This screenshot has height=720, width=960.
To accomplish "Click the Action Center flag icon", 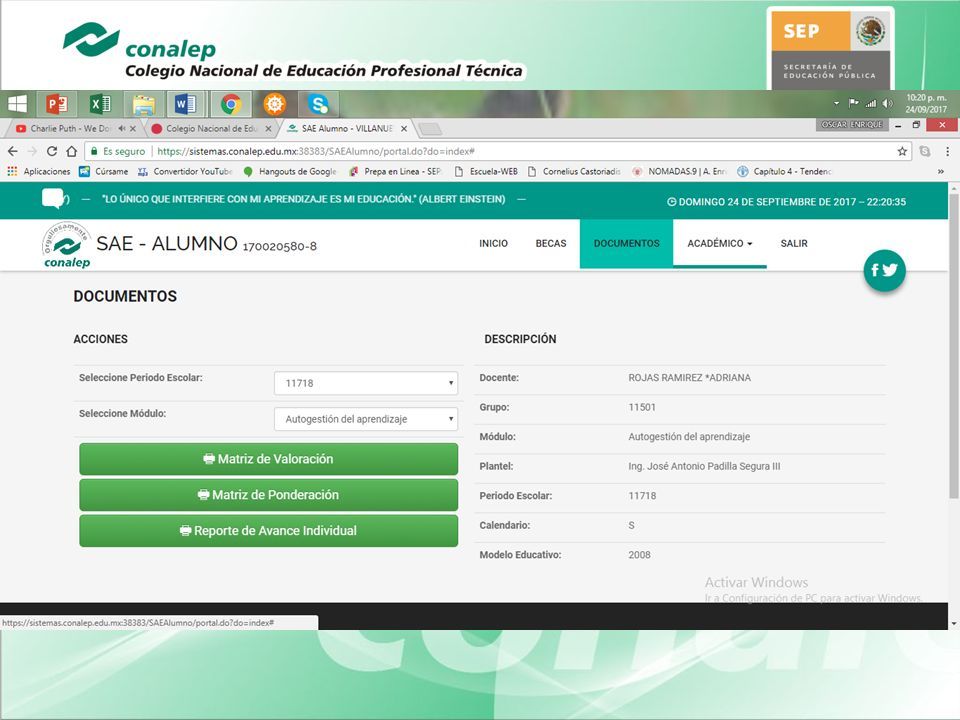I will tap(853, 103).
